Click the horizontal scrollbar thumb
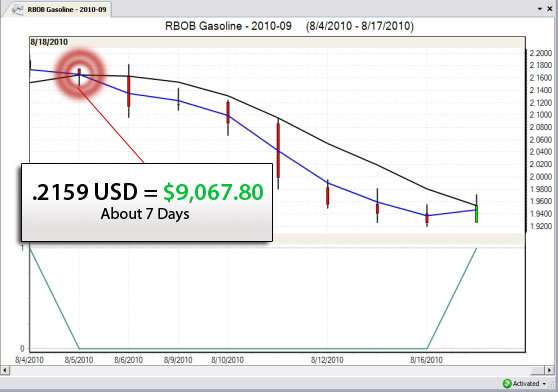Viewport: 558px width, 392px height. pos(538,370)
